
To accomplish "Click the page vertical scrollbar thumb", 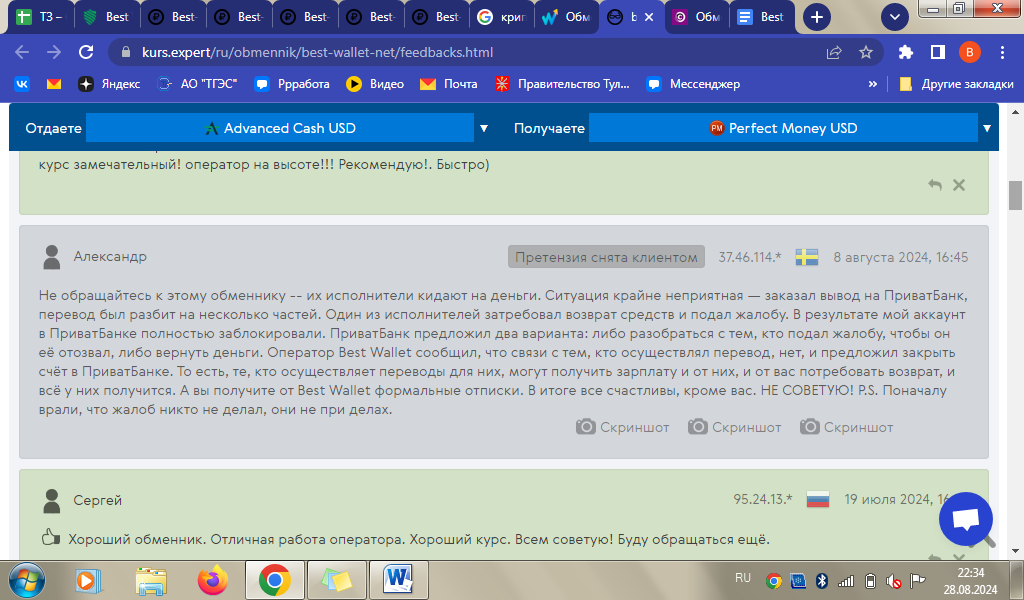I will [1015, 195].
